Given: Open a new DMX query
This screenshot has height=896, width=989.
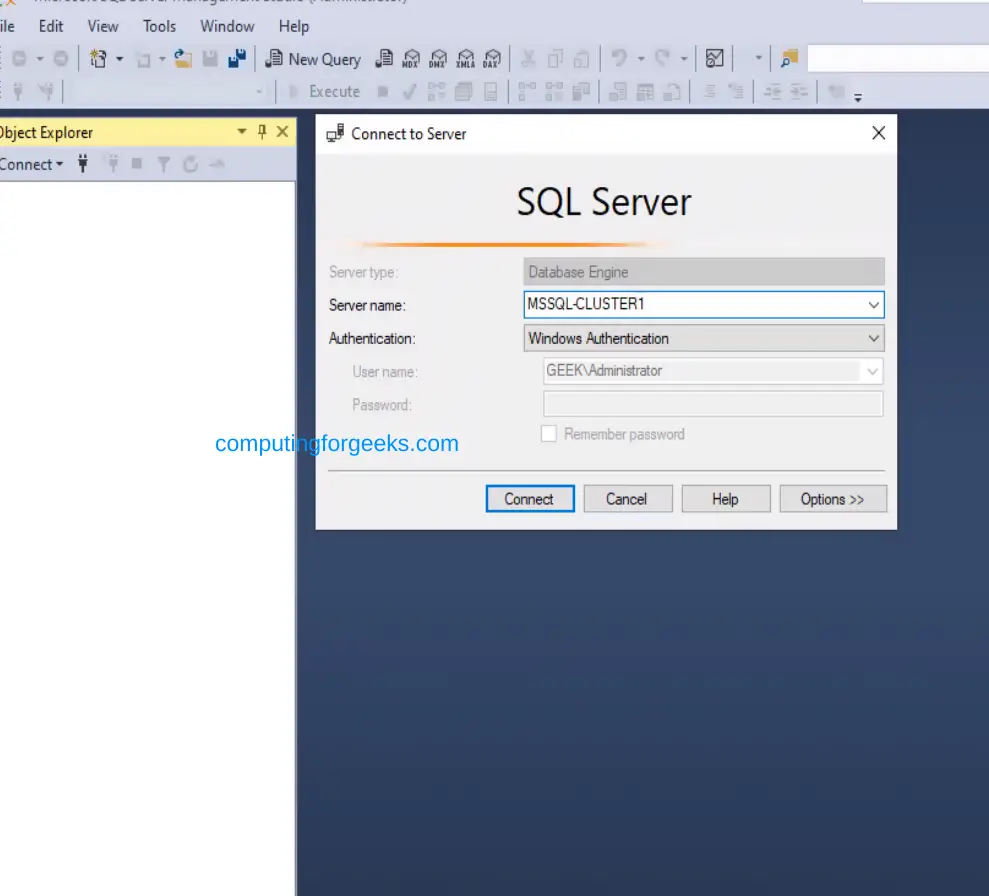Looking at the screenshot, I should 438,59.
